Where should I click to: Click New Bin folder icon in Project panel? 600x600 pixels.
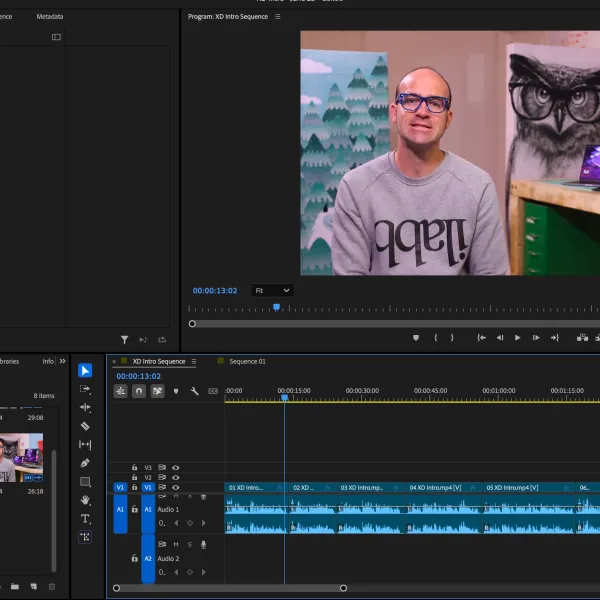coord(15,586)
